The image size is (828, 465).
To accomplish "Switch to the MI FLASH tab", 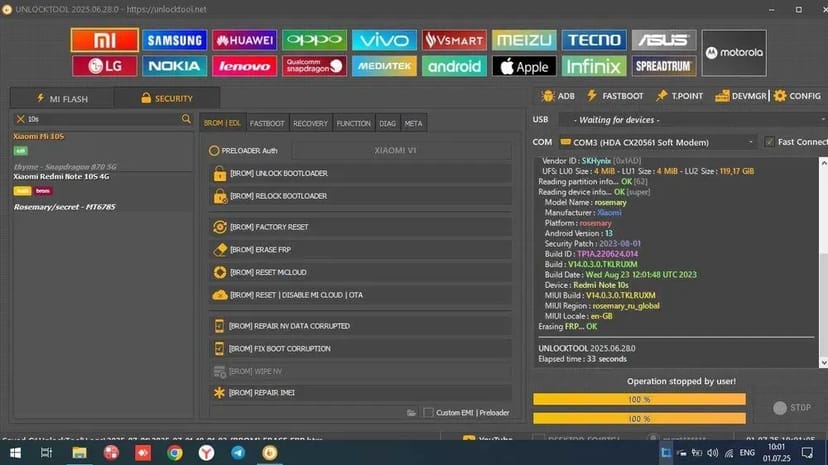I will coord(62,99).
